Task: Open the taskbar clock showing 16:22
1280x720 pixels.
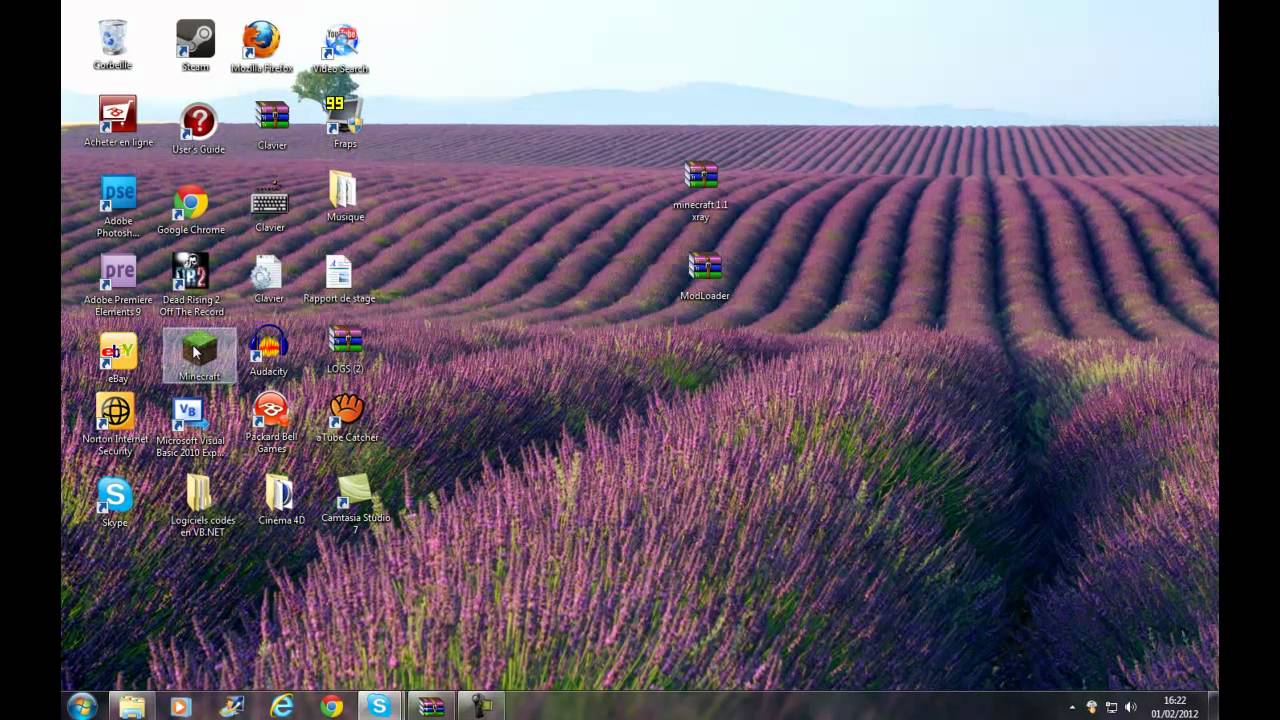Action: pyautogui.click(x=1175, y=707)
